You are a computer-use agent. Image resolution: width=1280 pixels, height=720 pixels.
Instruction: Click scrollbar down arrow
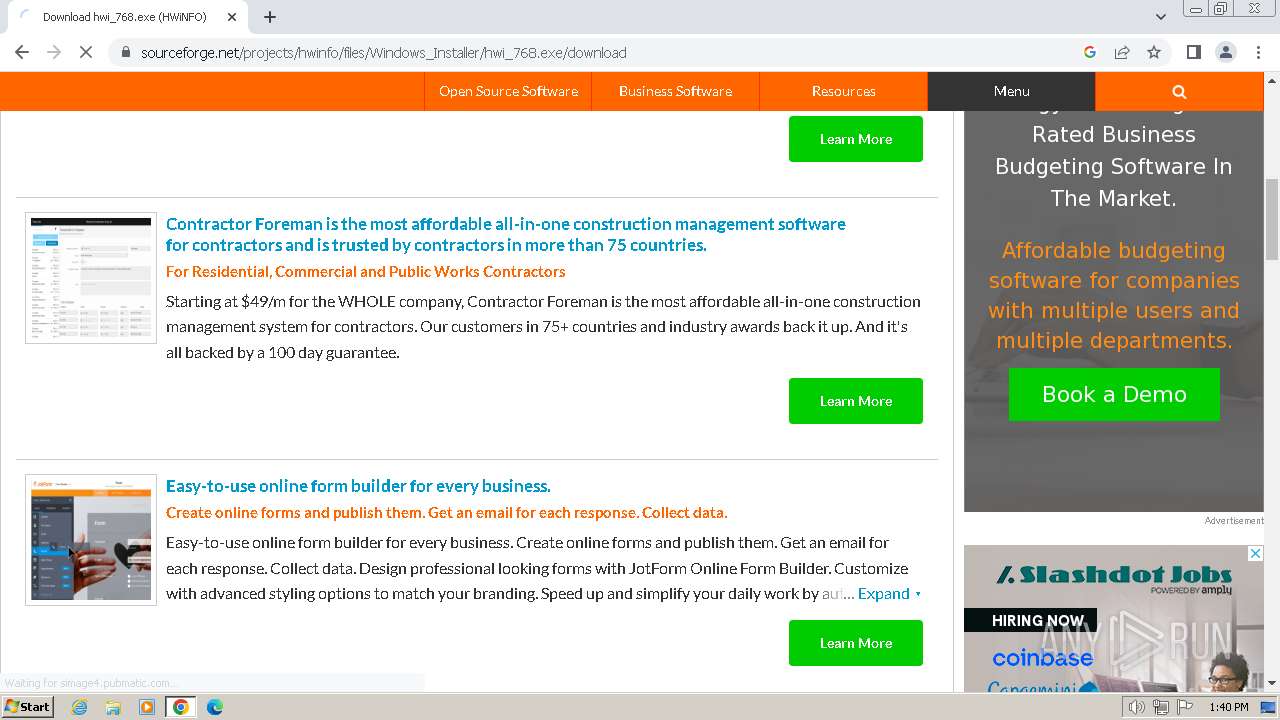pos(1271,683)
